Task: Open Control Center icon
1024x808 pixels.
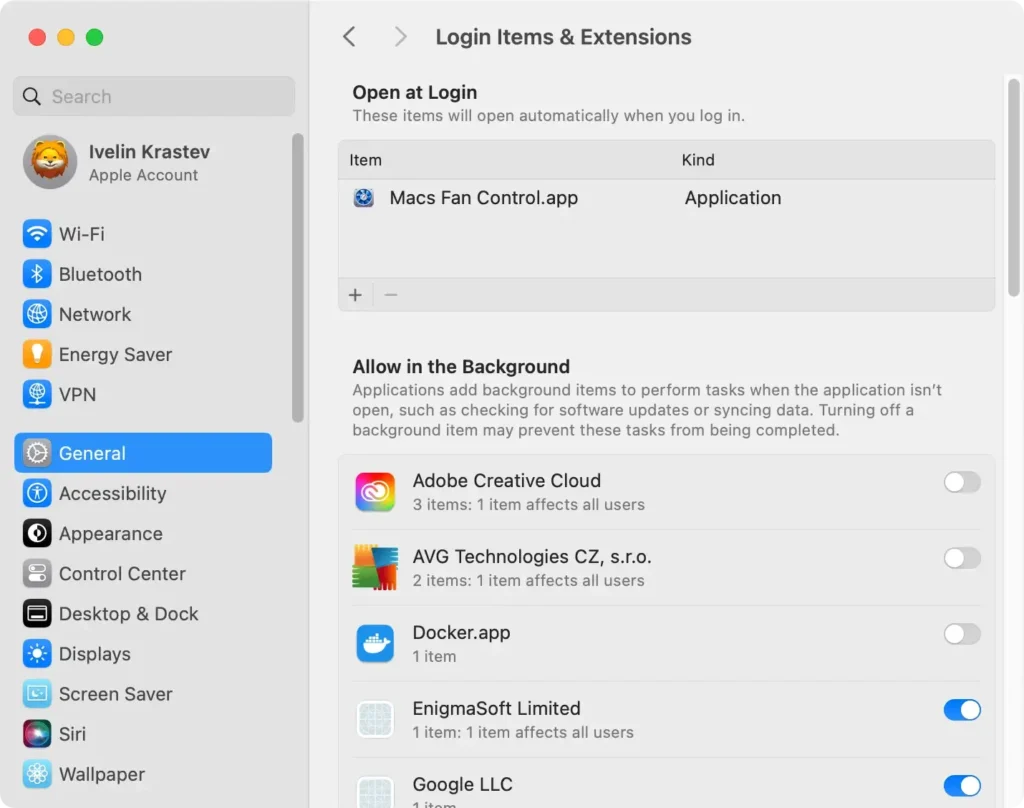Action: pos(37,574)
